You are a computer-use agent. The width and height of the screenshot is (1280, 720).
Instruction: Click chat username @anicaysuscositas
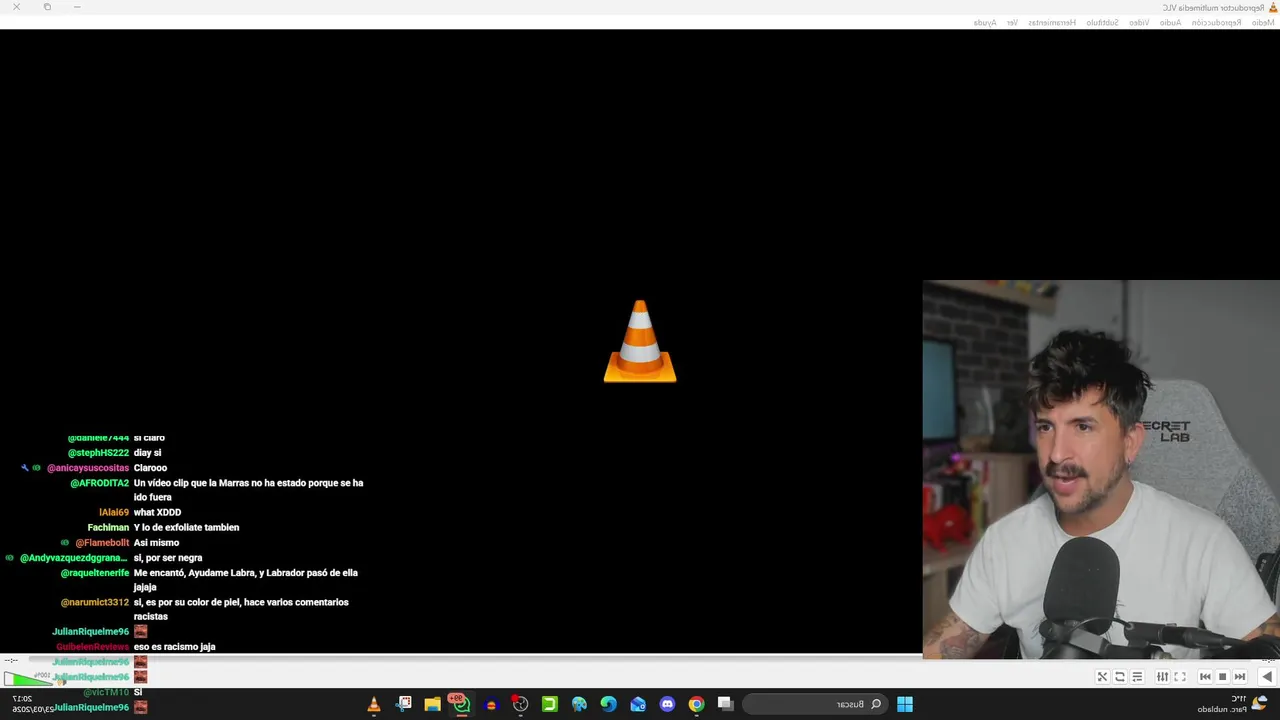88,468
